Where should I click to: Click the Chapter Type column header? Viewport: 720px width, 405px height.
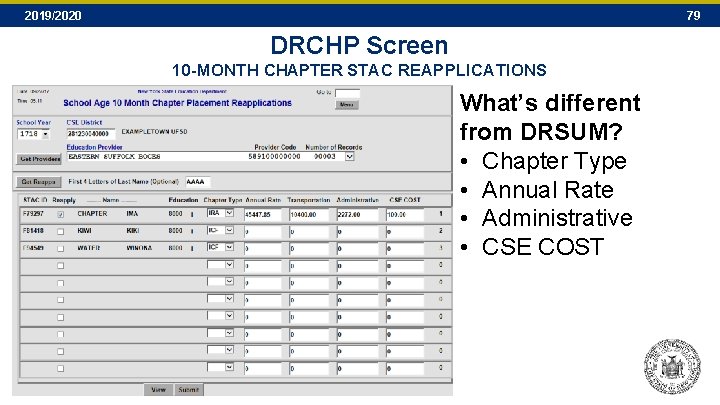[223, 200]
